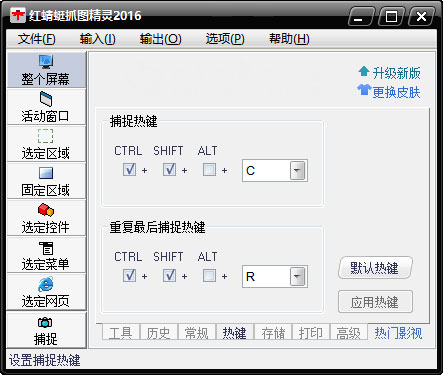Click the 升级新版 up arrow icon
This screenshot has height=375, width=443.
coord(364,72)
